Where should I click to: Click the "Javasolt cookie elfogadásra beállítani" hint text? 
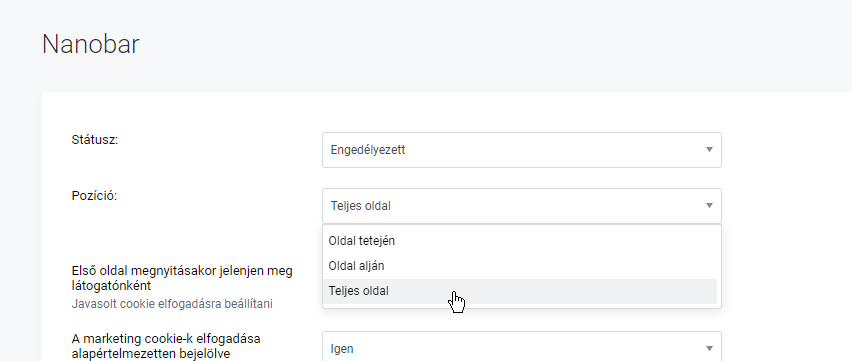[x=172, y=304]
